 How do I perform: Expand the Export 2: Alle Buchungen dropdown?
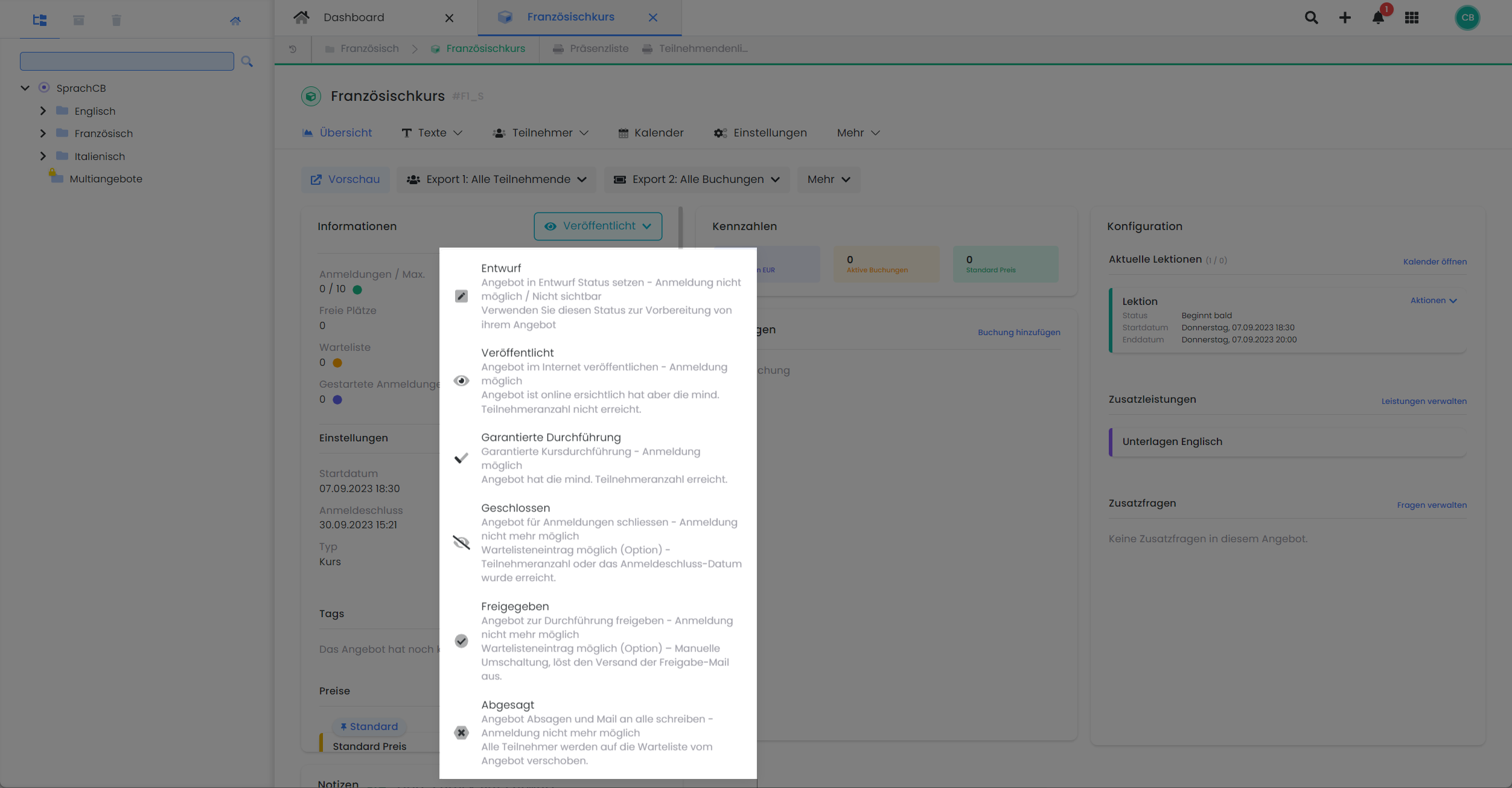tap(696, 179)
